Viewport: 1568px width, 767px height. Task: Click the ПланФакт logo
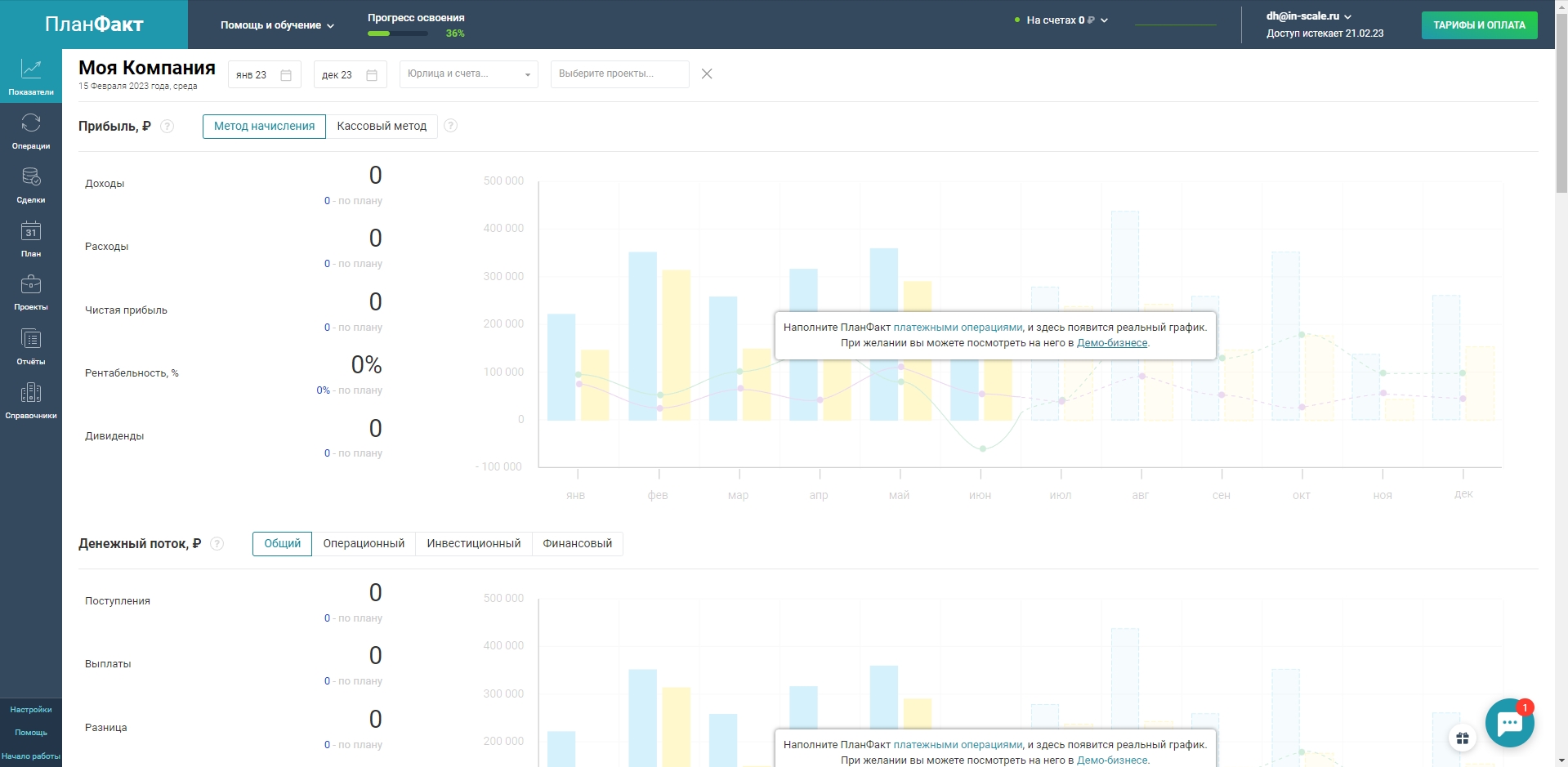click(94, 25)
